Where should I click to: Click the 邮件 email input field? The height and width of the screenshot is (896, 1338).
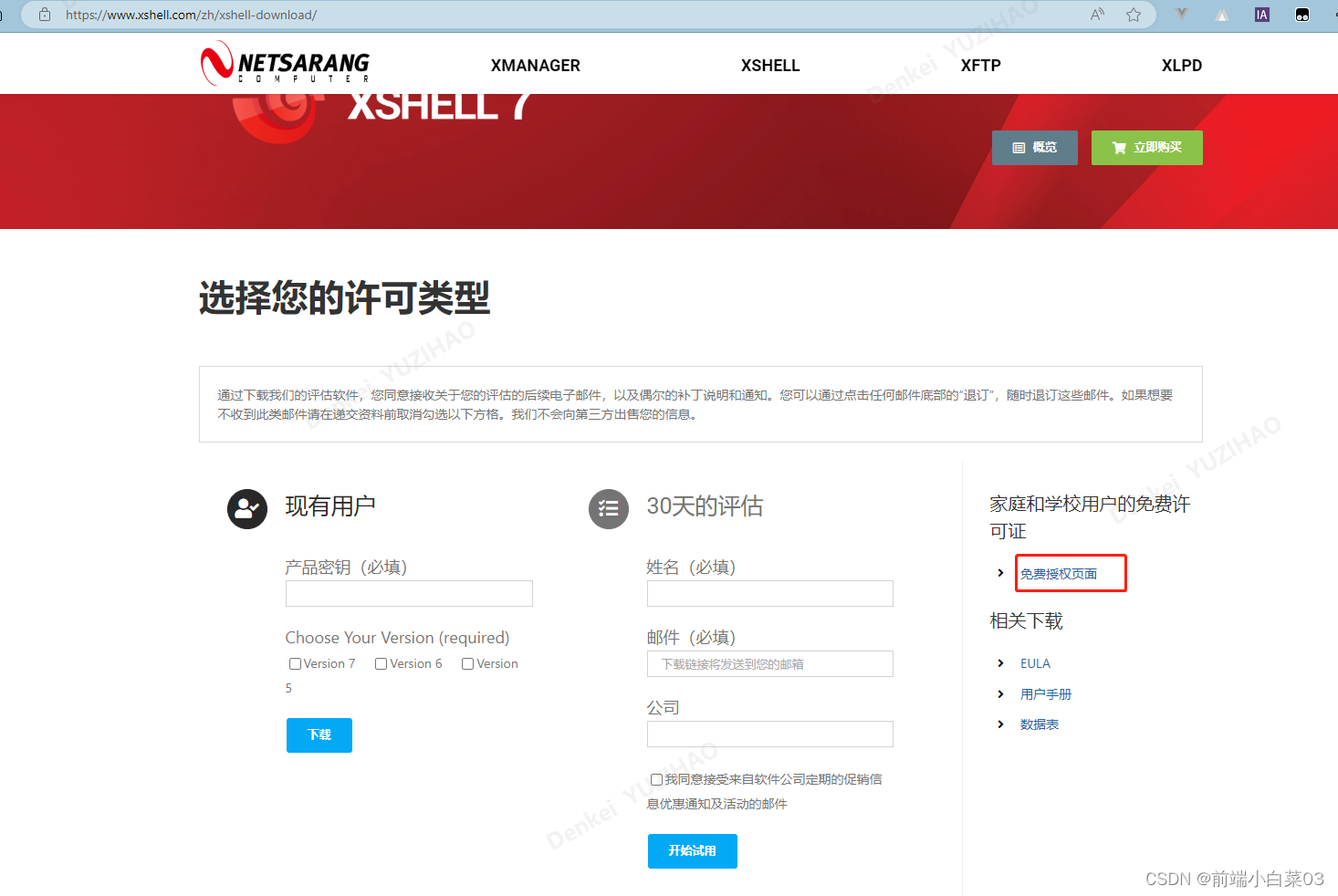tap(770, 664)
